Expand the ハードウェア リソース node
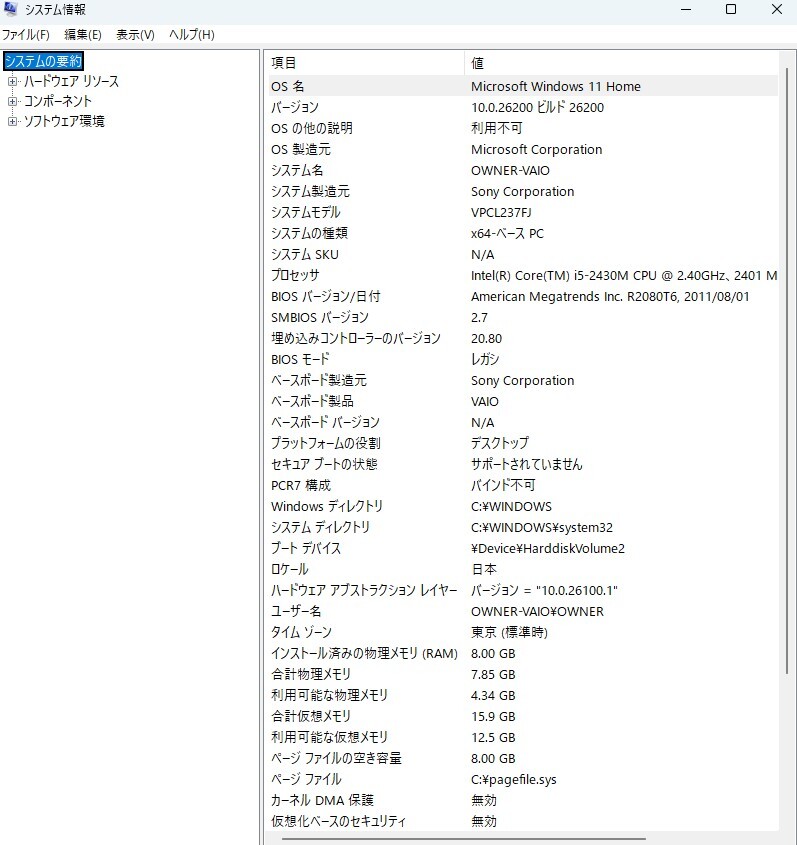The image size is (797, 845). click(12, 81)
